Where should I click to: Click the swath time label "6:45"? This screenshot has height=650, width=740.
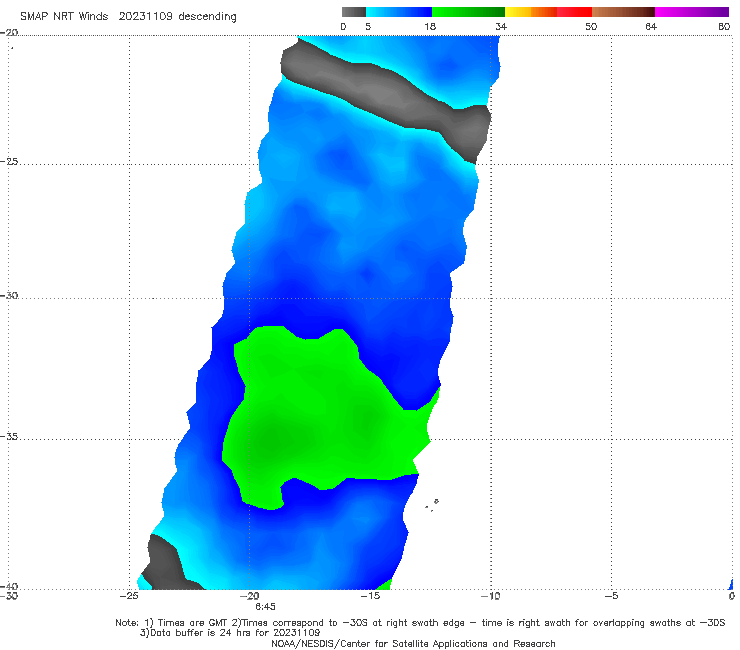tap(265, 607)
